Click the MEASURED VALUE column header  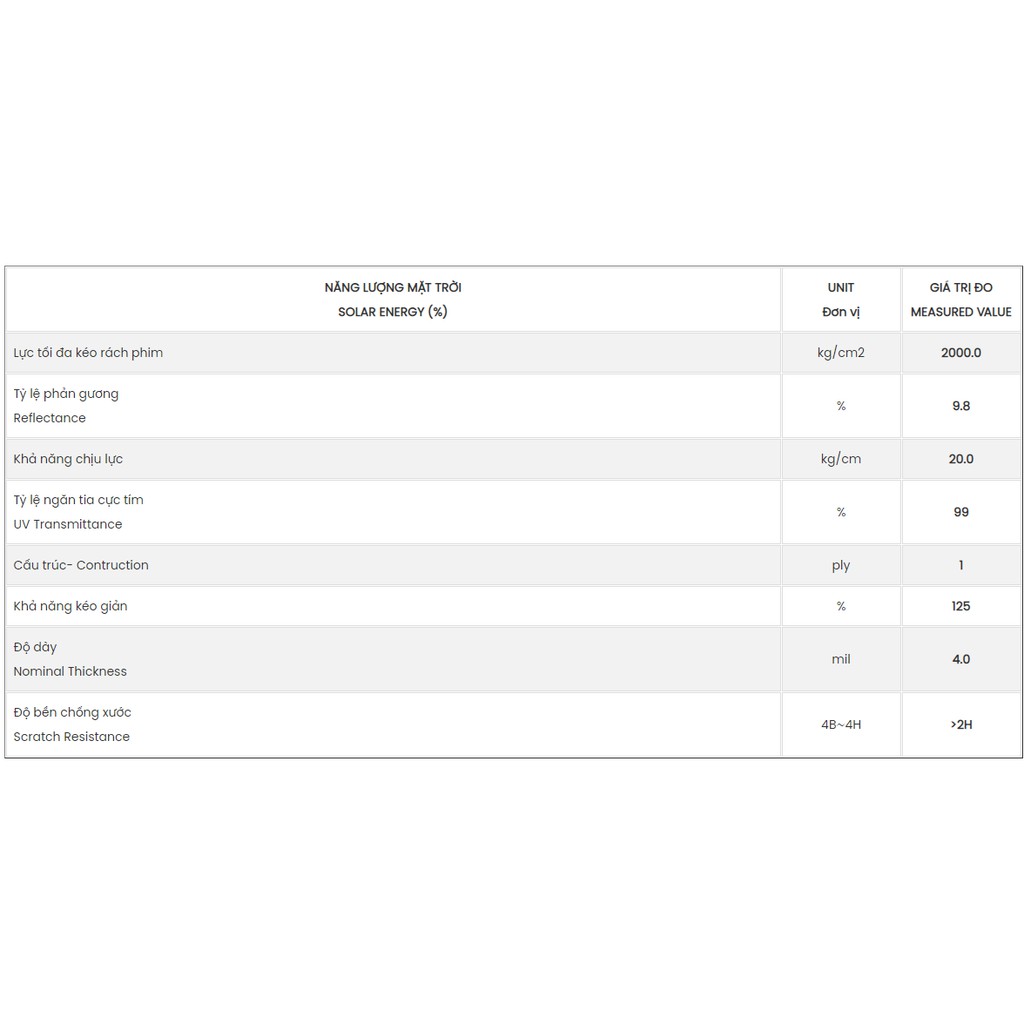point(961,311)
